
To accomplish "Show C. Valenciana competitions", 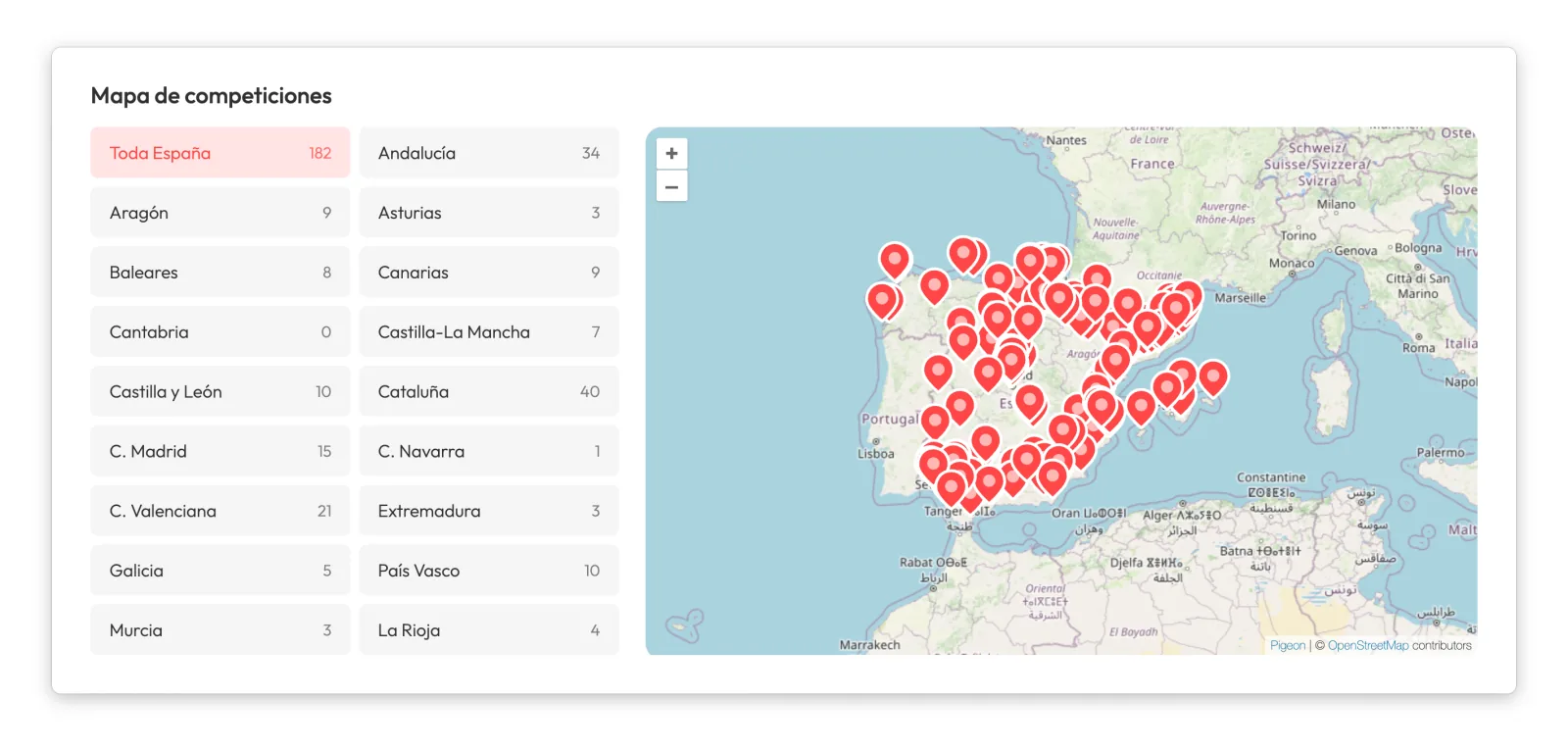I will (220, 512).
